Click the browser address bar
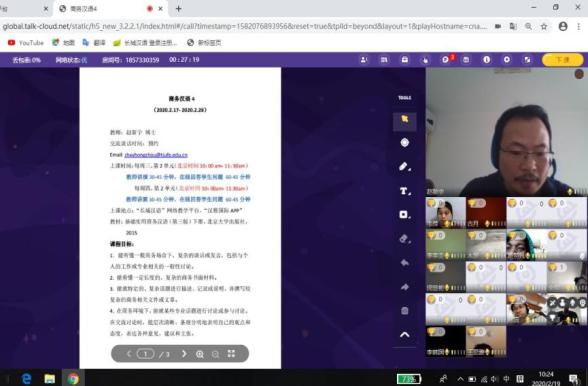 point(244,27)
